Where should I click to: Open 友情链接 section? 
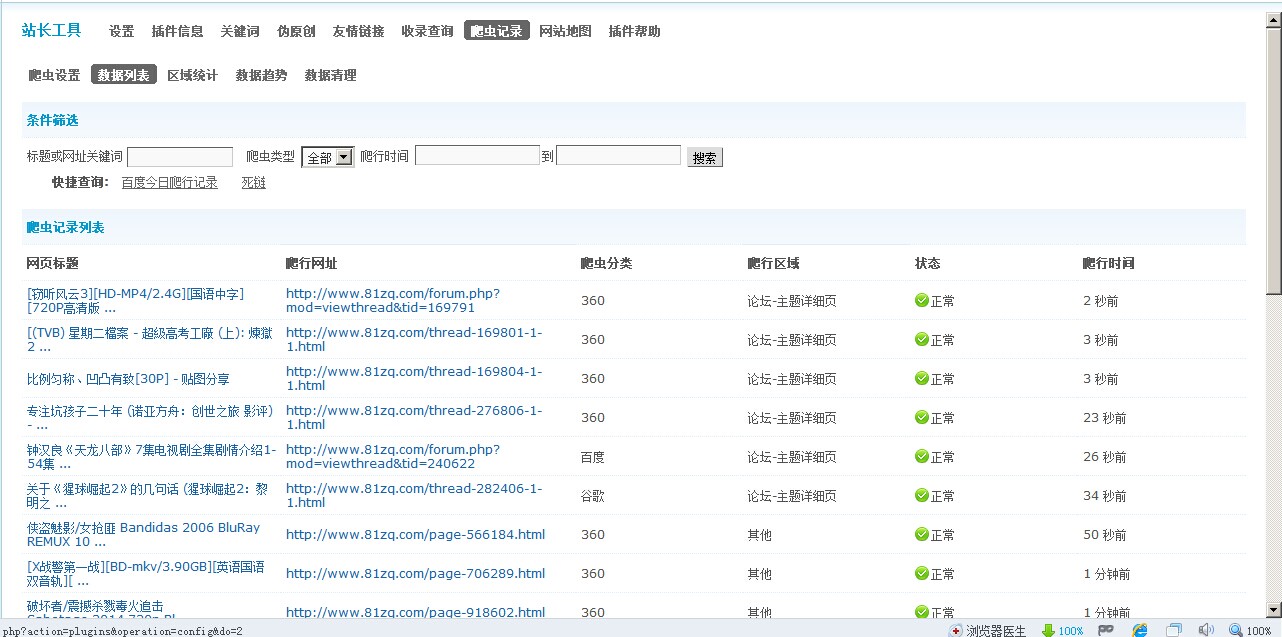pyautogui.click(x=358, y=31)
